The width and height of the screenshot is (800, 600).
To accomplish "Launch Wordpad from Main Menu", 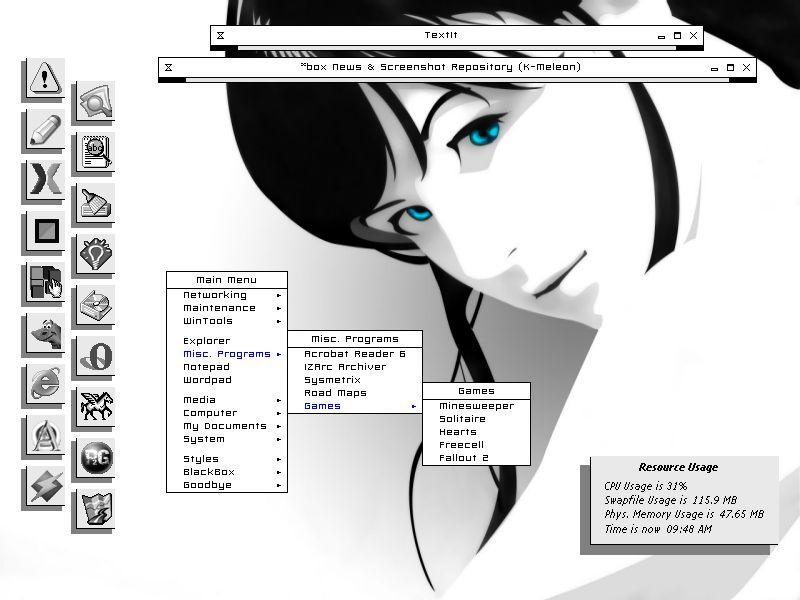I will [x=227, y=380].
